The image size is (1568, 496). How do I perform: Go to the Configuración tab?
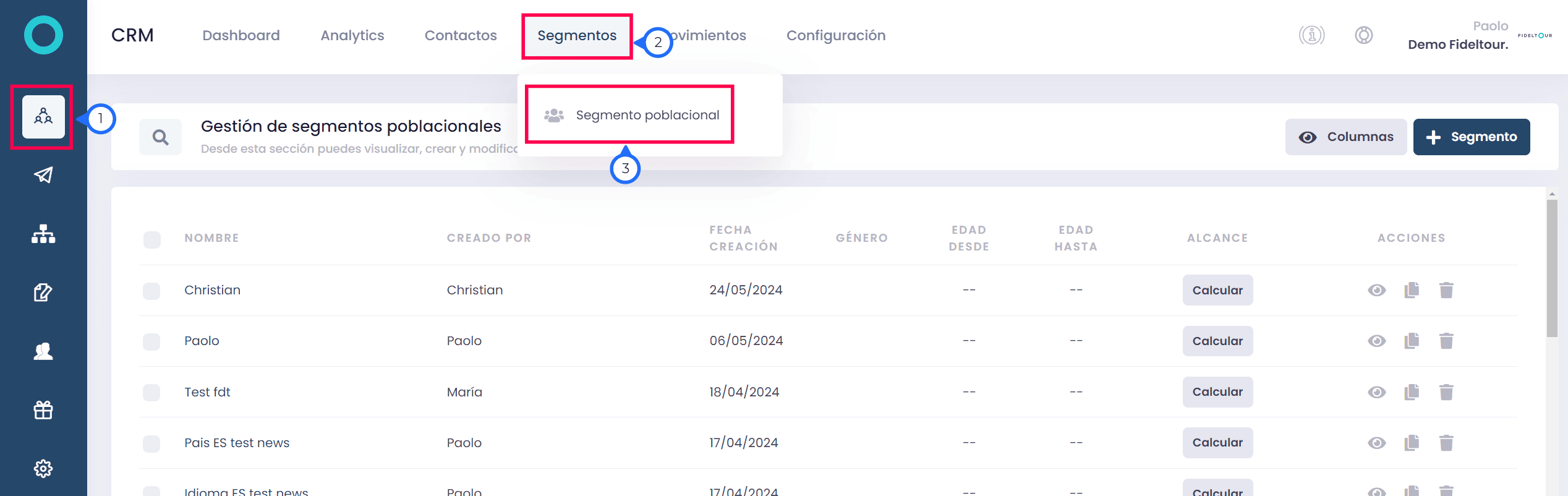(x=836, y=35)
